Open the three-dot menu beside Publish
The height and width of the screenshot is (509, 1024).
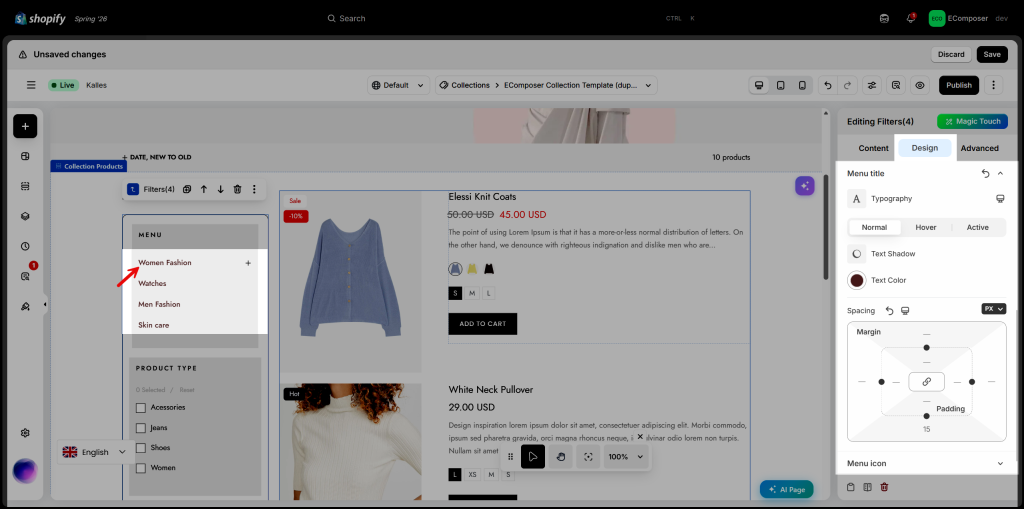click(993, 85)
